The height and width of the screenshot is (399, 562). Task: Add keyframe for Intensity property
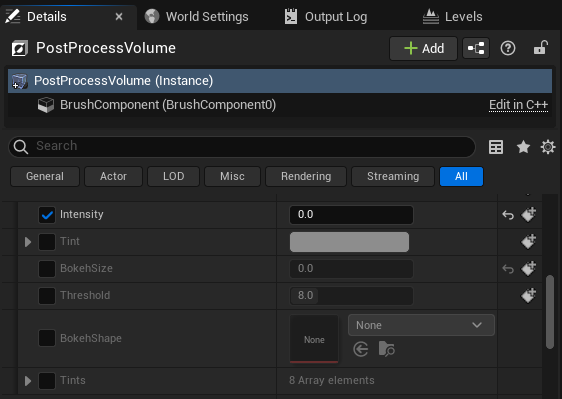[x=528, y=214]
